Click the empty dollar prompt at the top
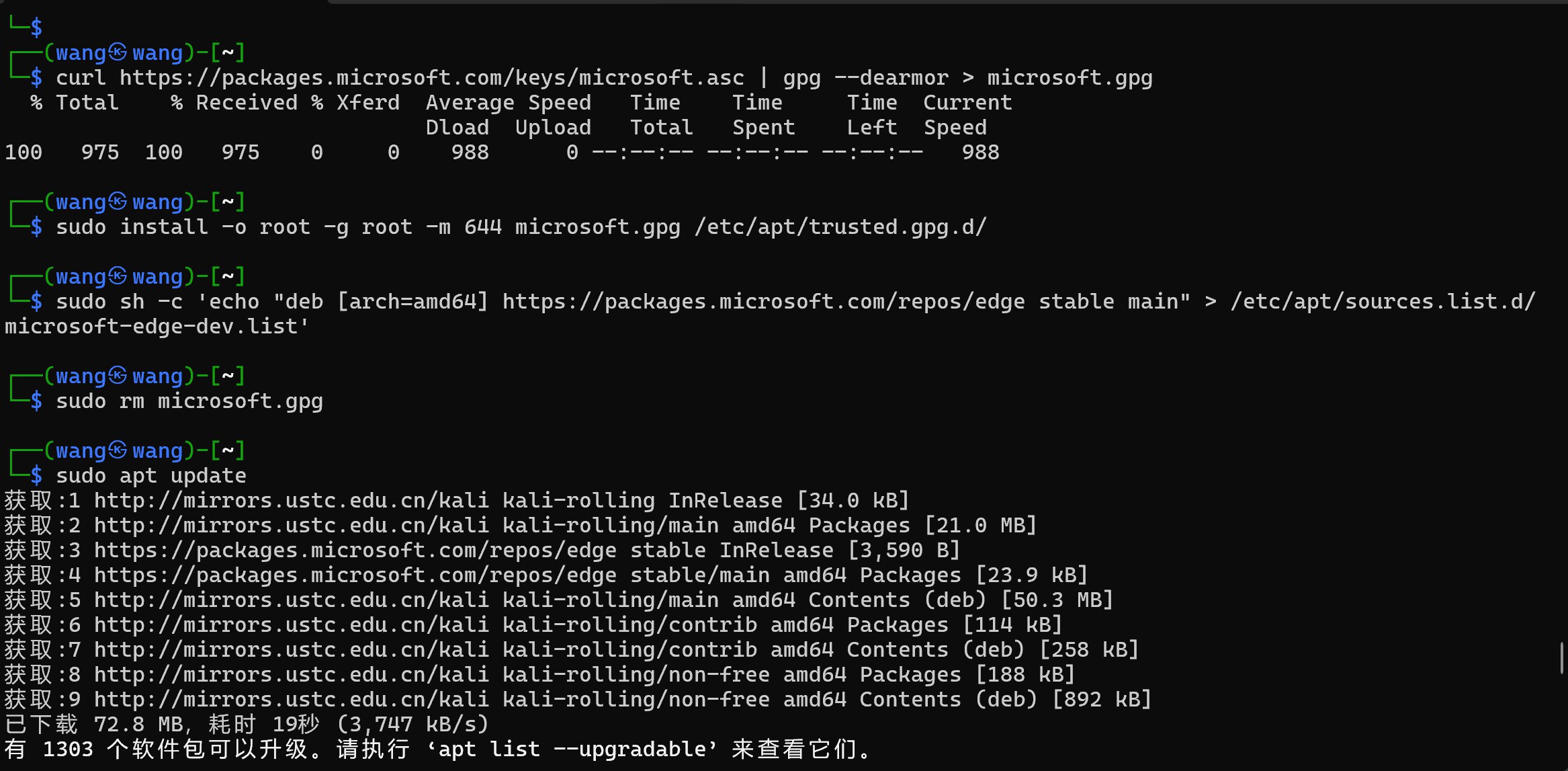1568x771 pixels. (36, 28)
